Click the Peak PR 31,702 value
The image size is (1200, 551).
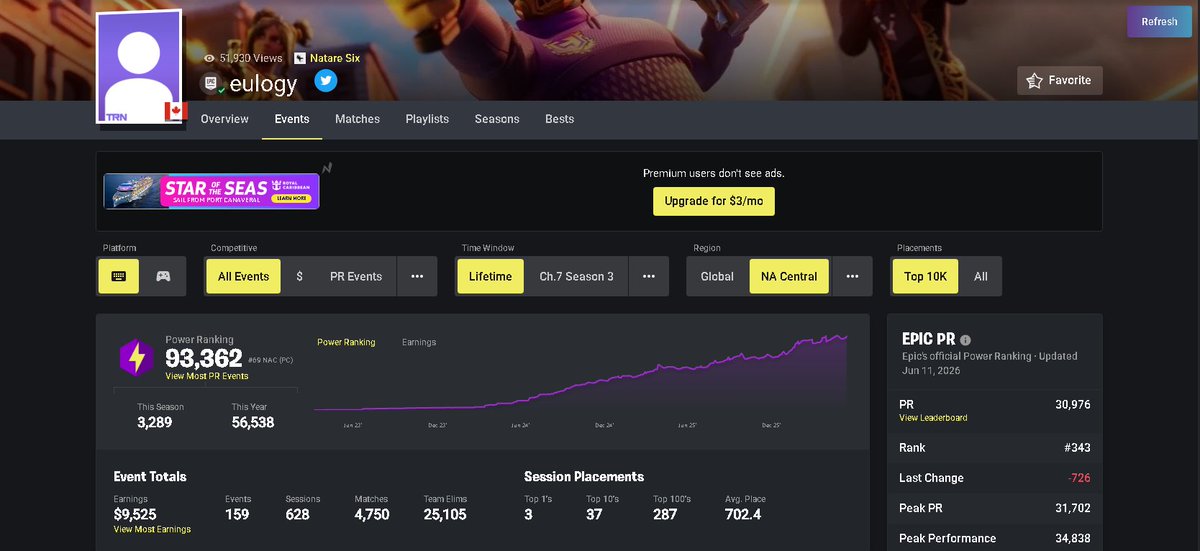click(x=1072, y=508)
